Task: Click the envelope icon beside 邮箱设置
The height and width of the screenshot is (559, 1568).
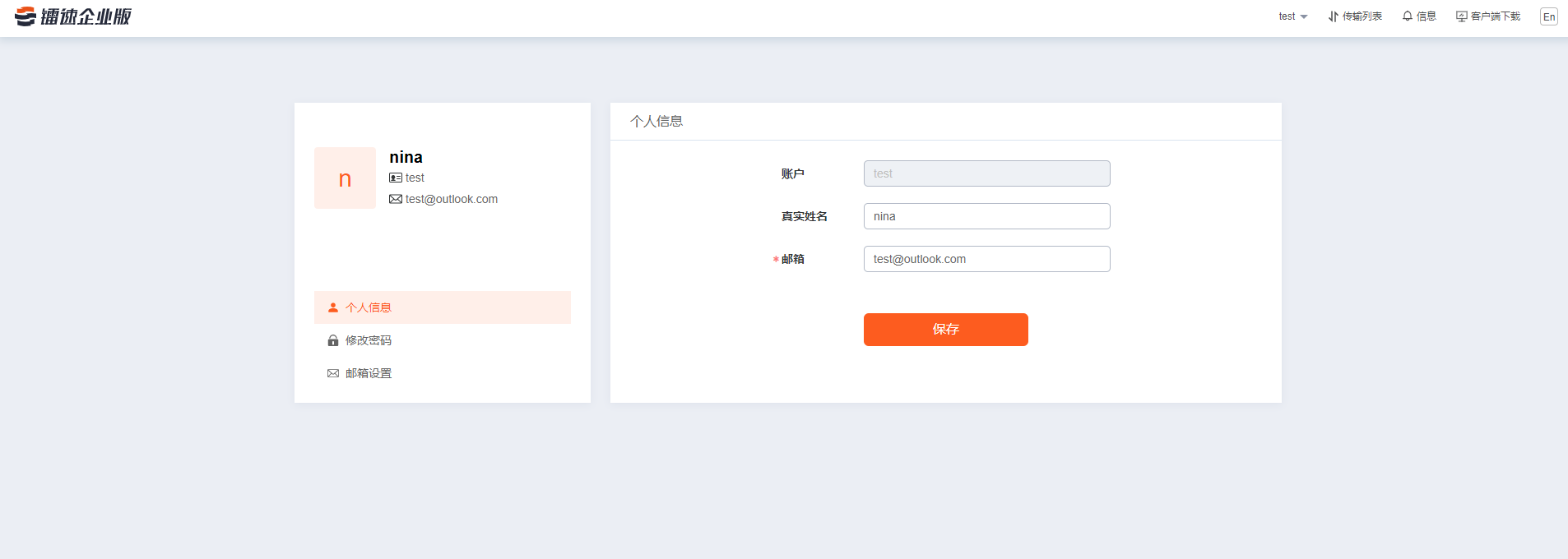Action: (x=333, y=373)
